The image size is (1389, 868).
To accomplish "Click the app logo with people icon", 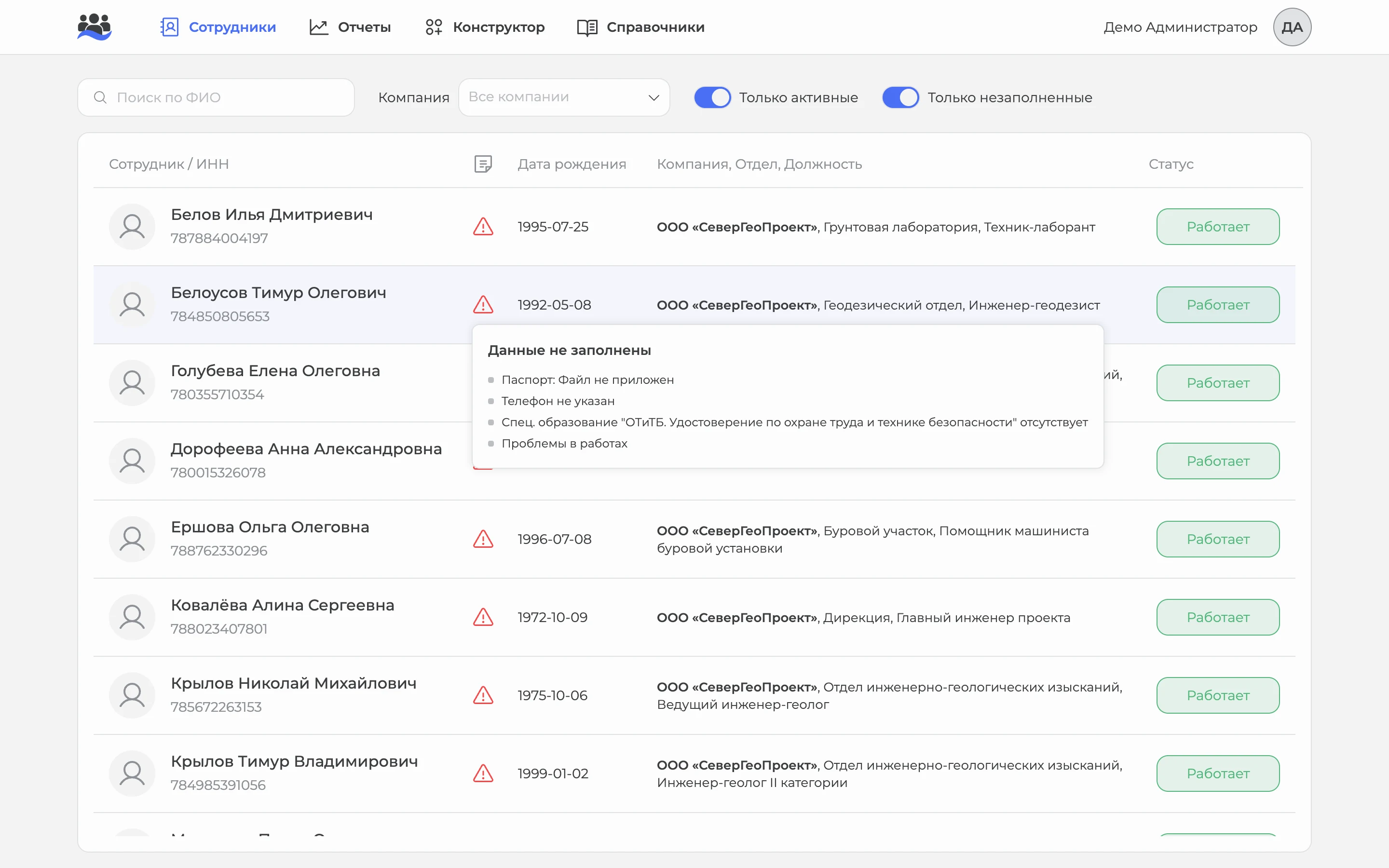I will 94,27.
